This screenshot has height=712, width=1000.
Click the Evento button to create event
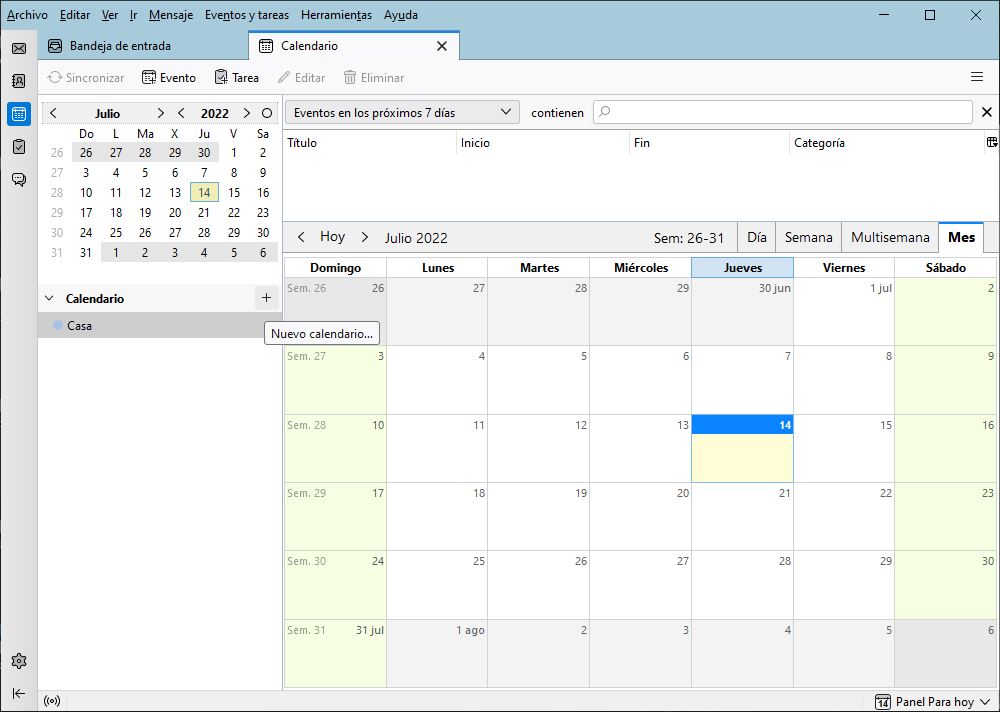click(169, 77)
